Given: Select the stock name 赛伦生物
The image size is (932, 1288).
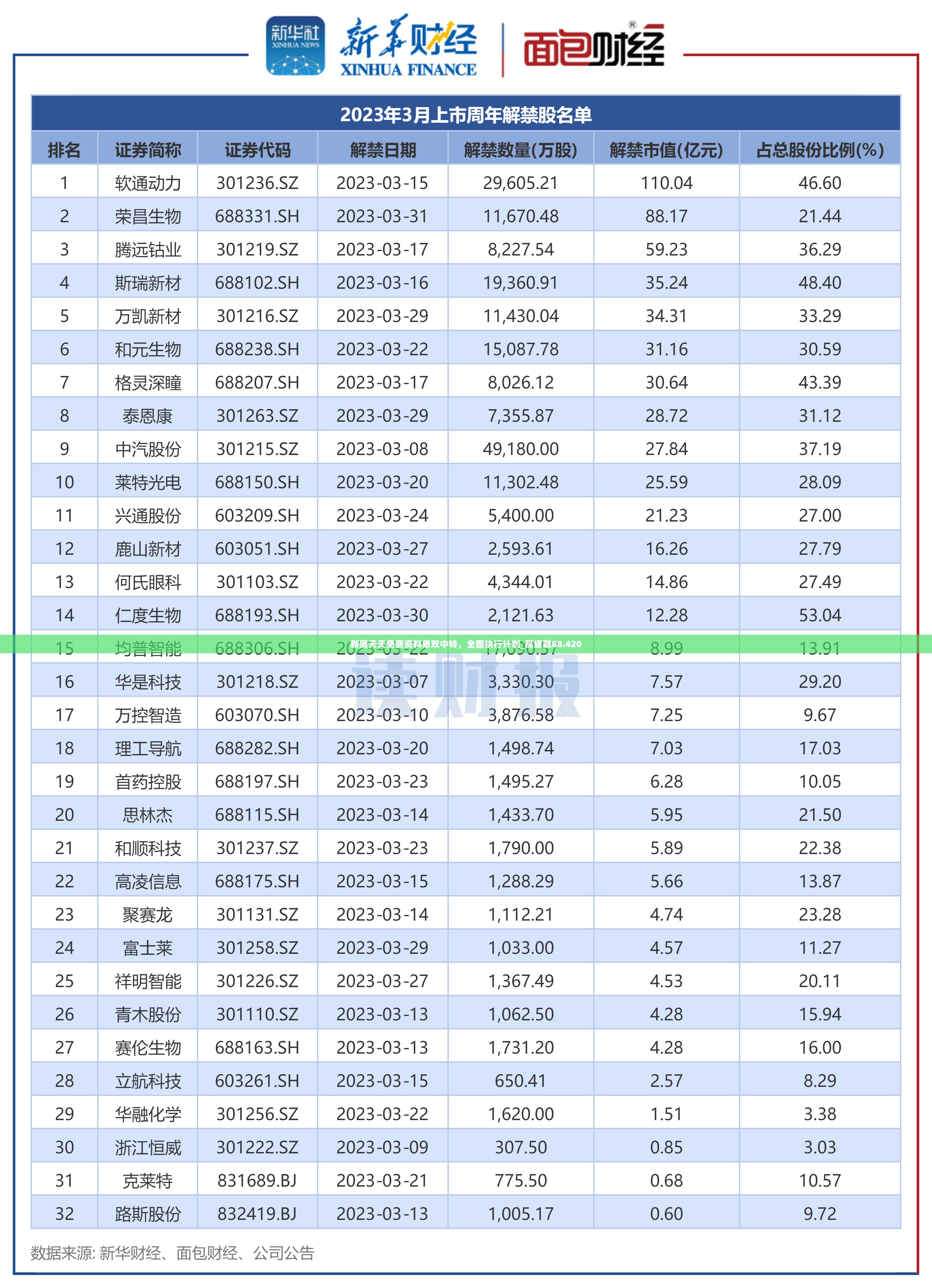Looking at the screenshot, I should click(148, 1047).
